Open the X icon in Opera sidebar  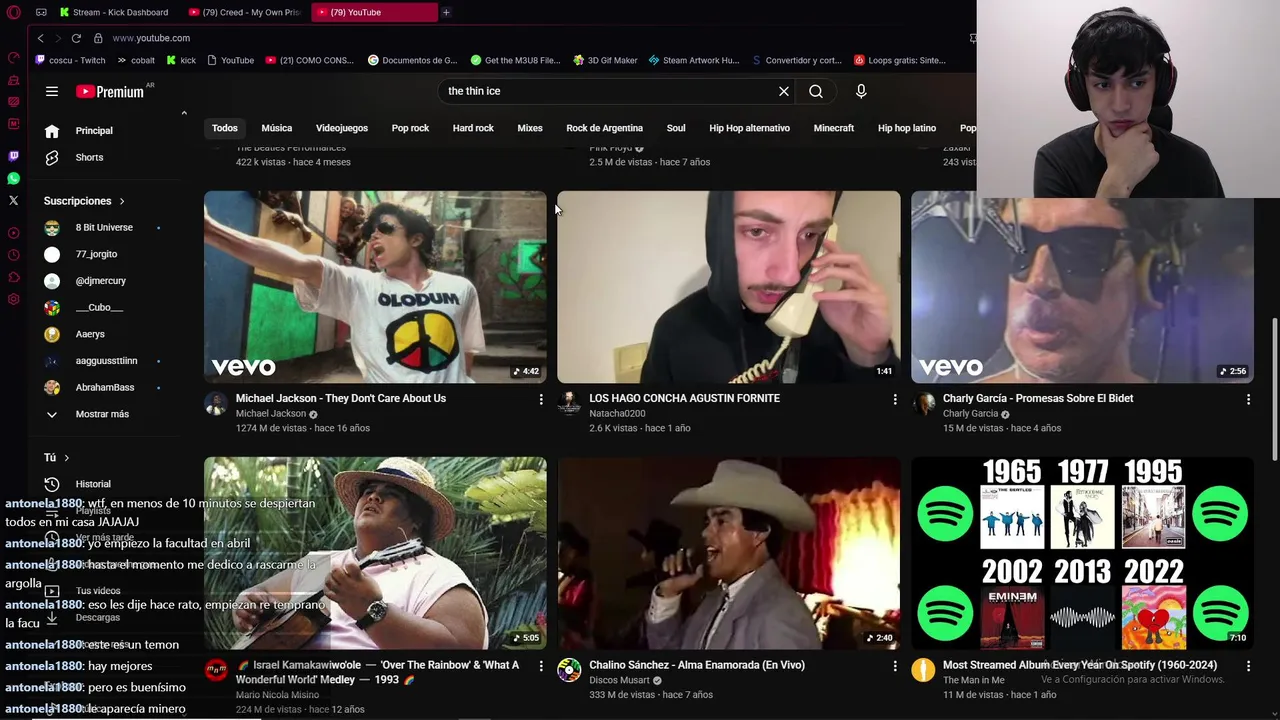click(13, 200)
